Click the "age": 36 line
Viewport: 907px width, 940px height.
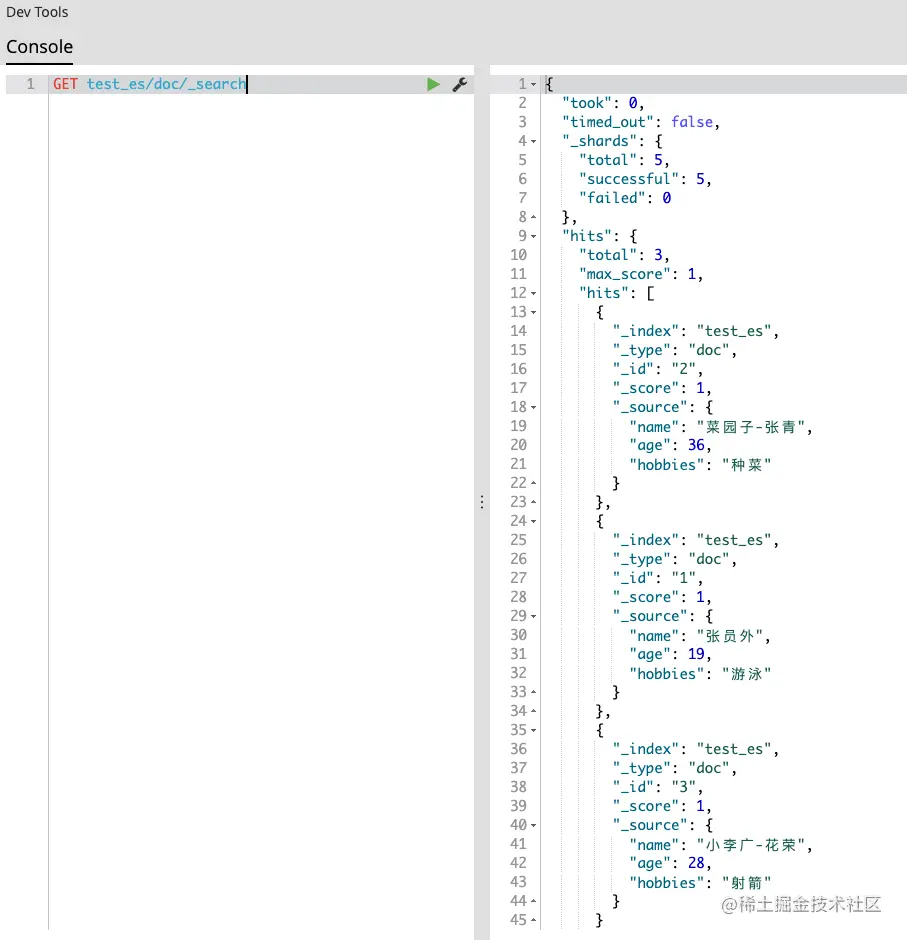670,445
